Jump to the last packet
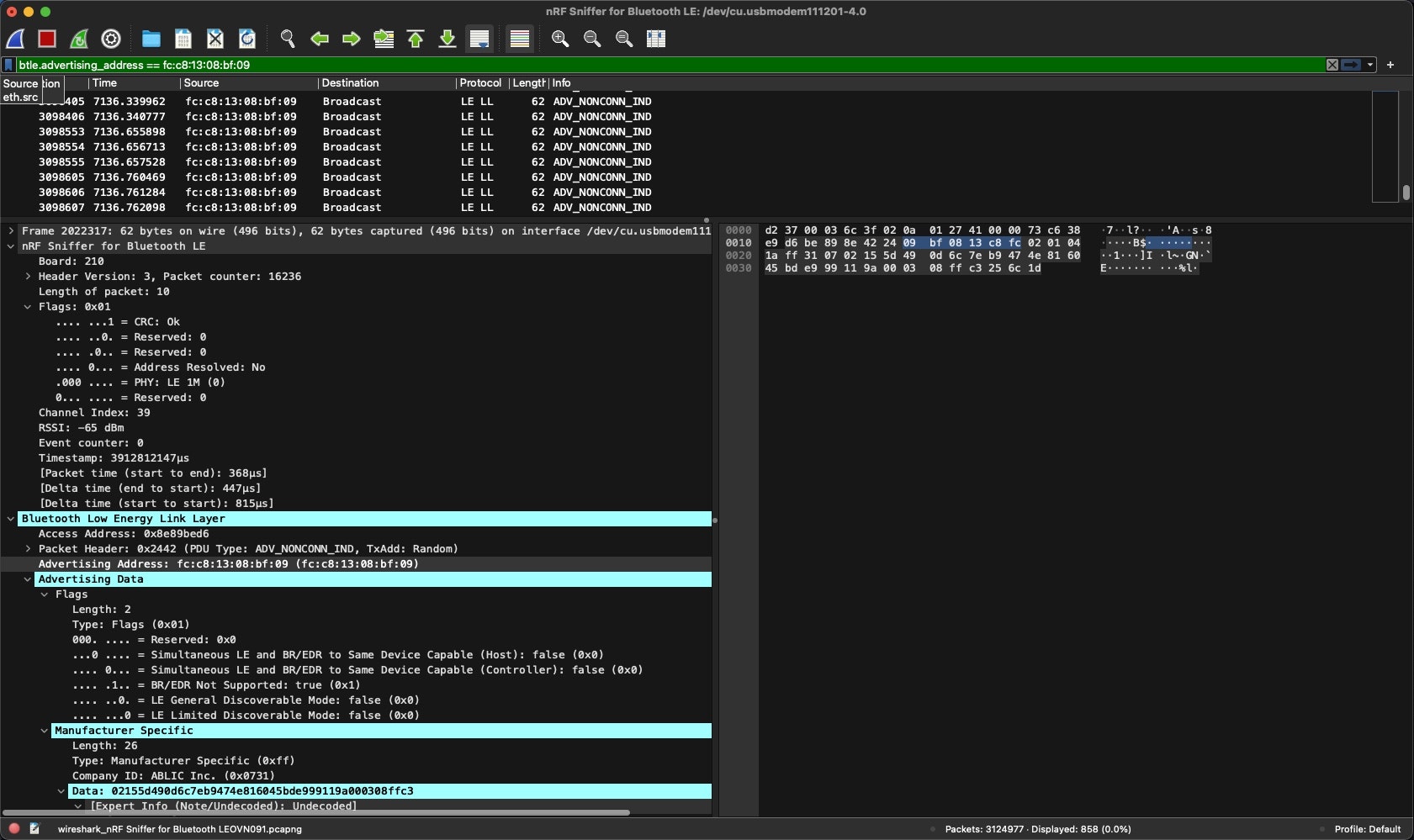Viewport: 1414px width, 840px height. click(x=448, y=39)
